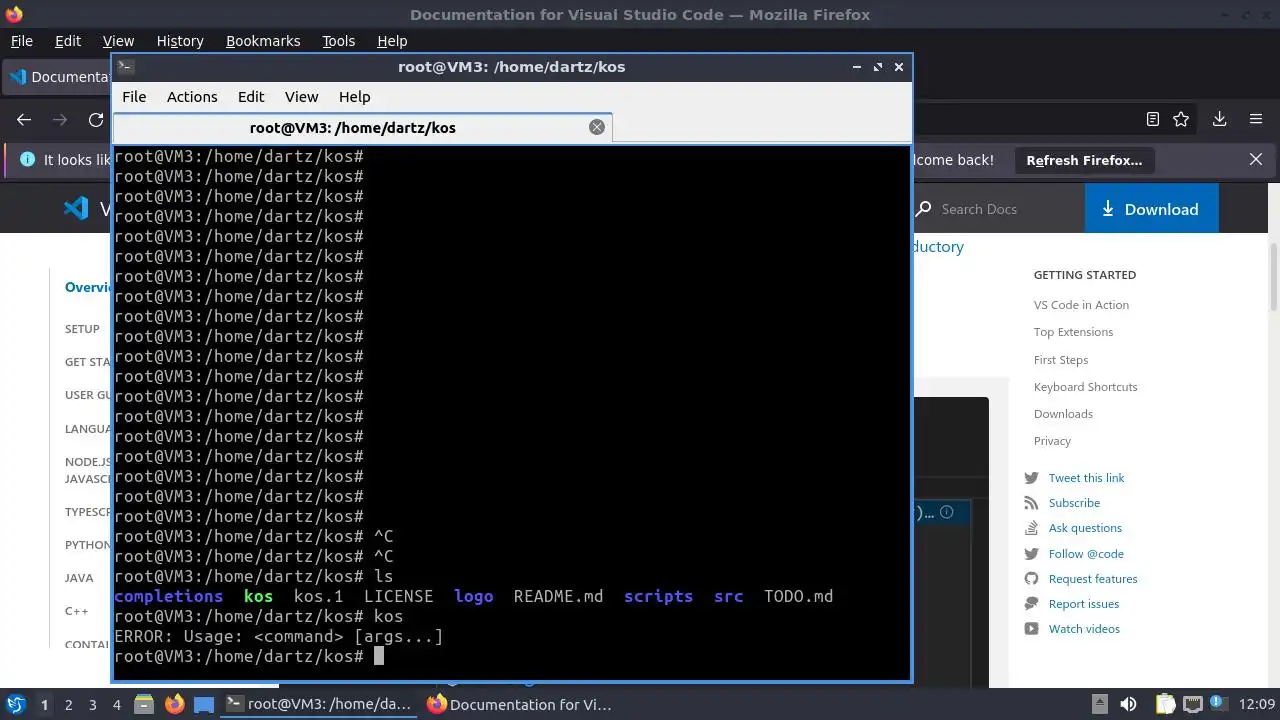
Task: Open the terminal View menu
Action: pos(301,97)
